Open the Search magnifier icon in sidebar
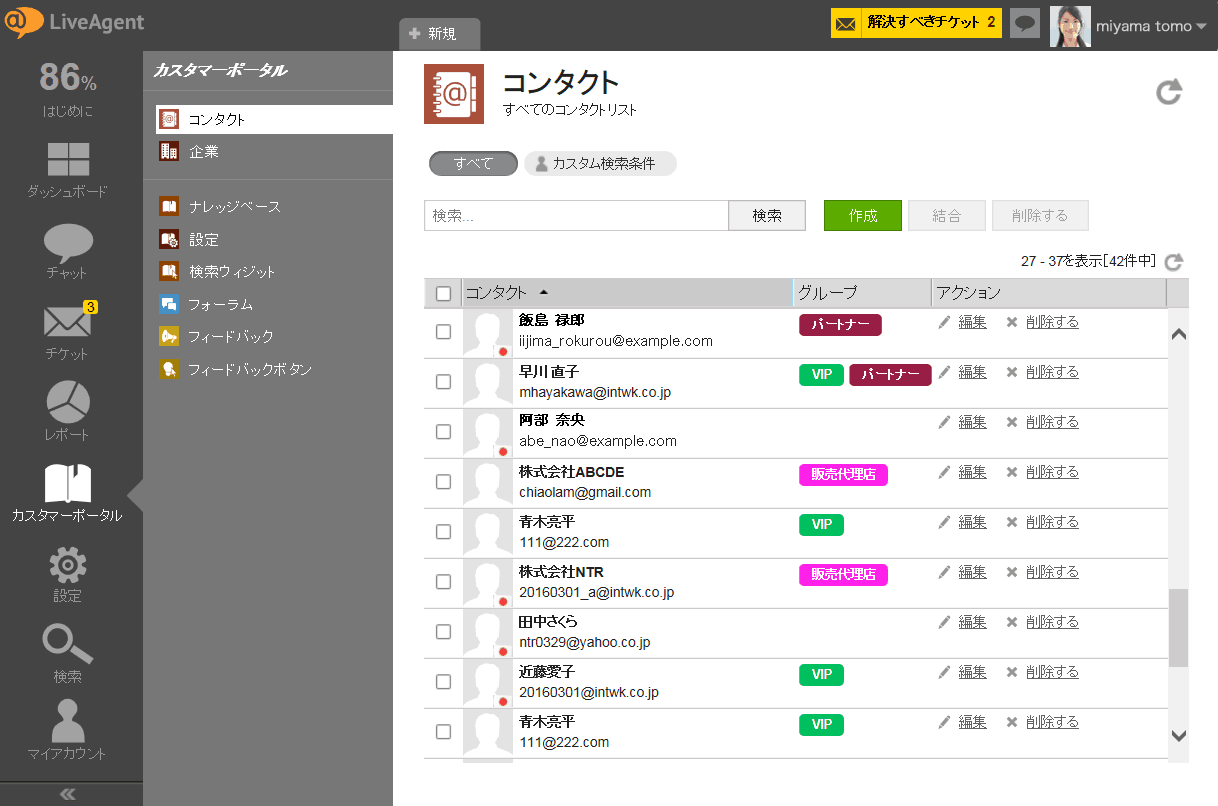 [67, 645]
